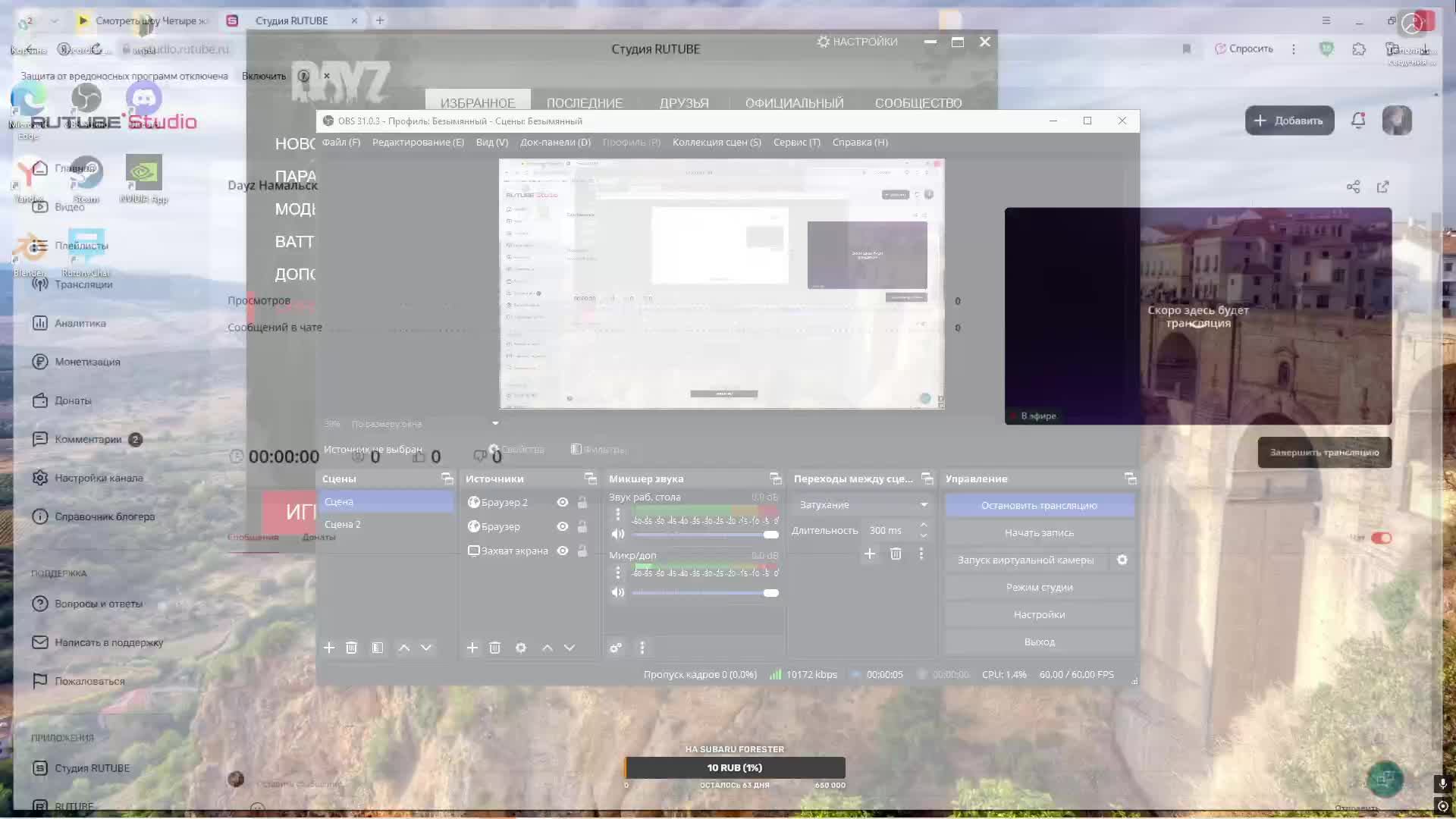Add a new scene with plus icon

tap(329, 648)
